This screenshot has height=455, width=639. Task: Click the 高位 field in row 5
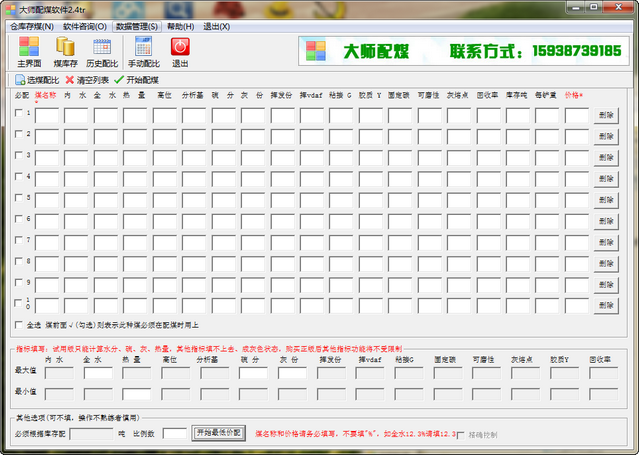tap(165, 200)
